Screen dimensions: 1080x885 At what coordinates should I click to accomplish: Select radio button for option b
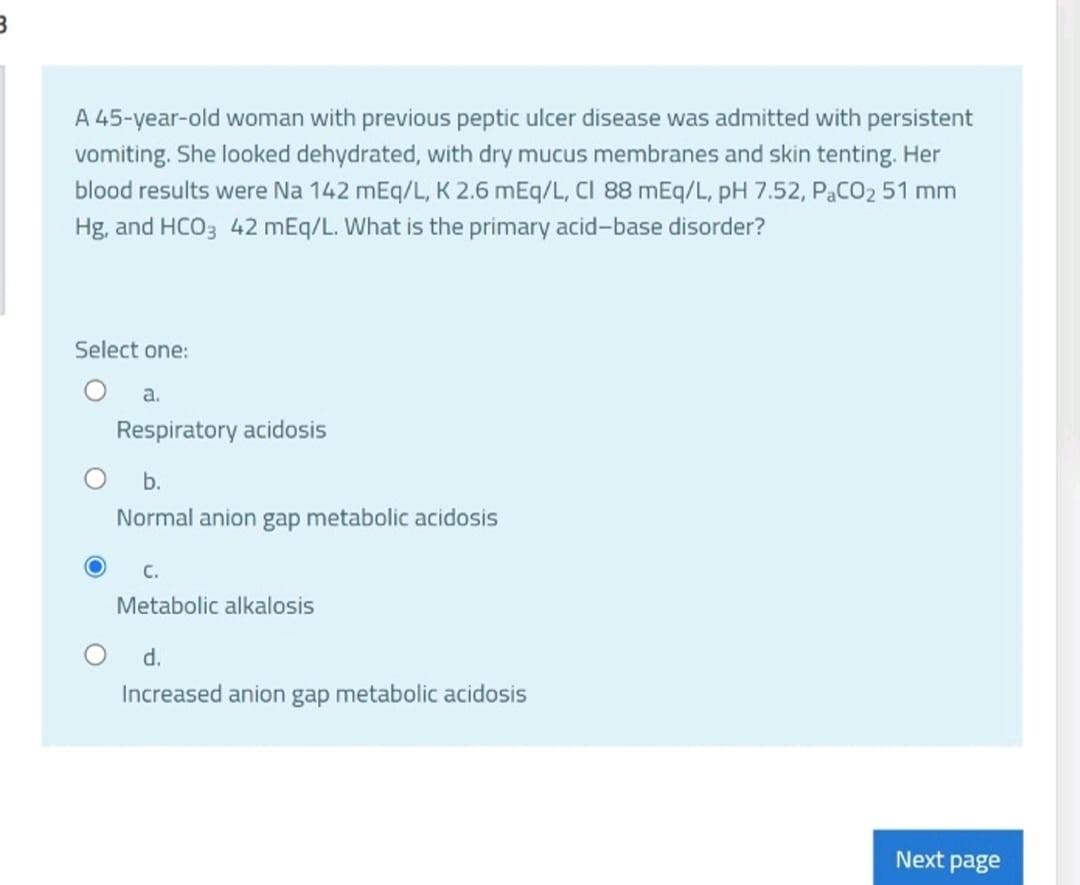point(96,478)
